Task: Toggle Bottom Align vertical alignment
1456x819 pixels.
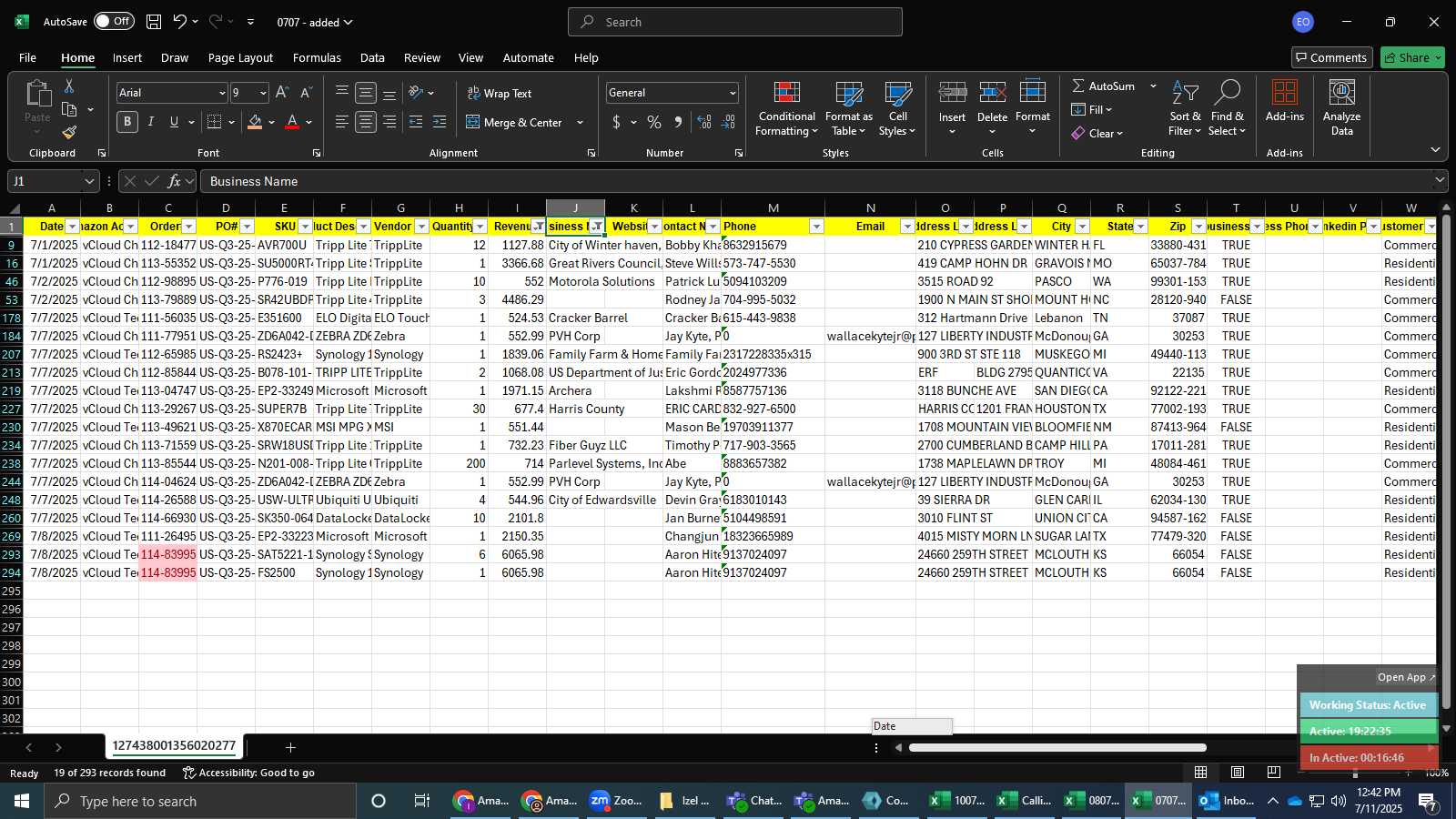Action: (389, 93)
